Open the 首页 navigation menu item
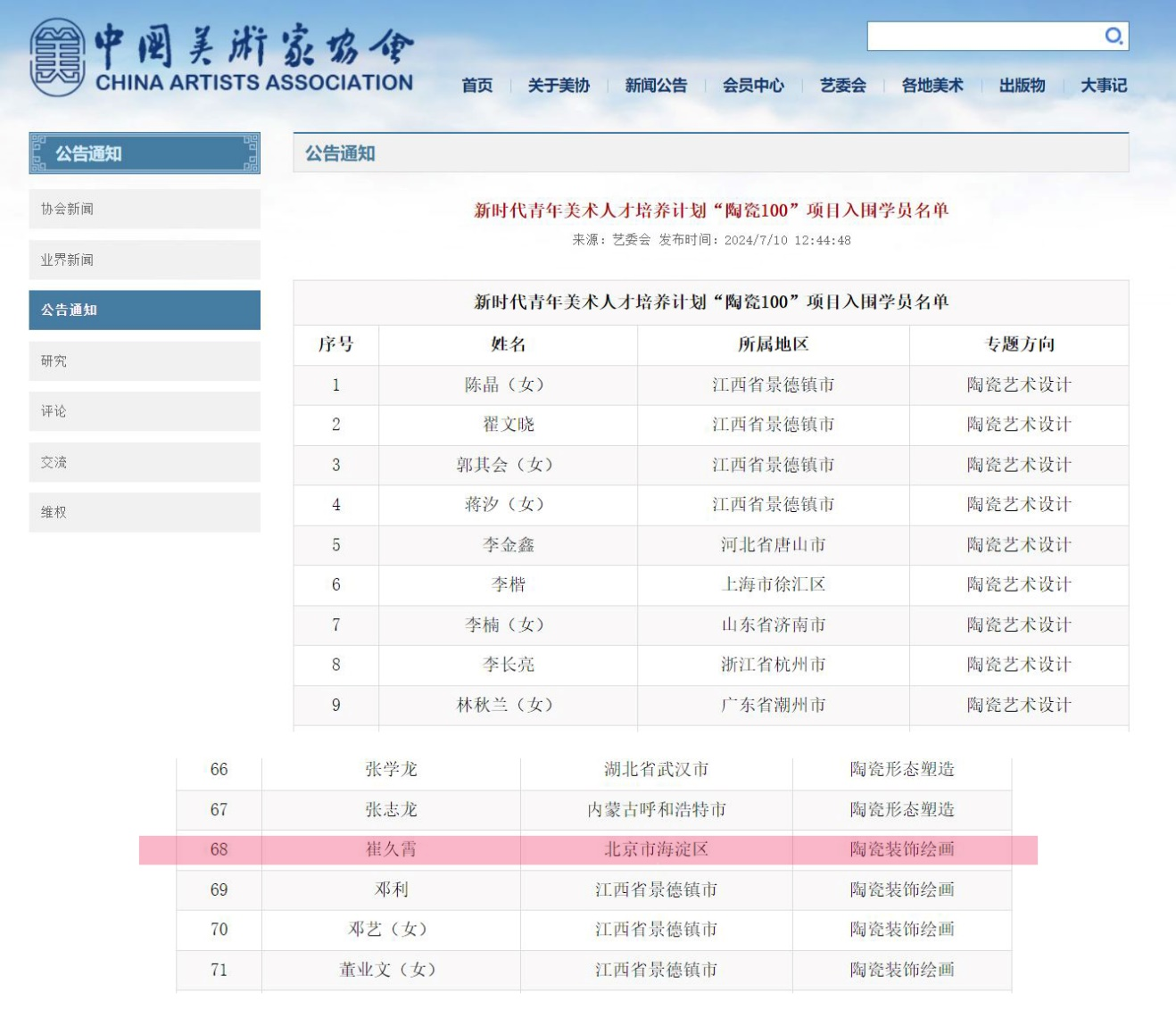The image size is (1176, 1017). click(x=477, y=86)
